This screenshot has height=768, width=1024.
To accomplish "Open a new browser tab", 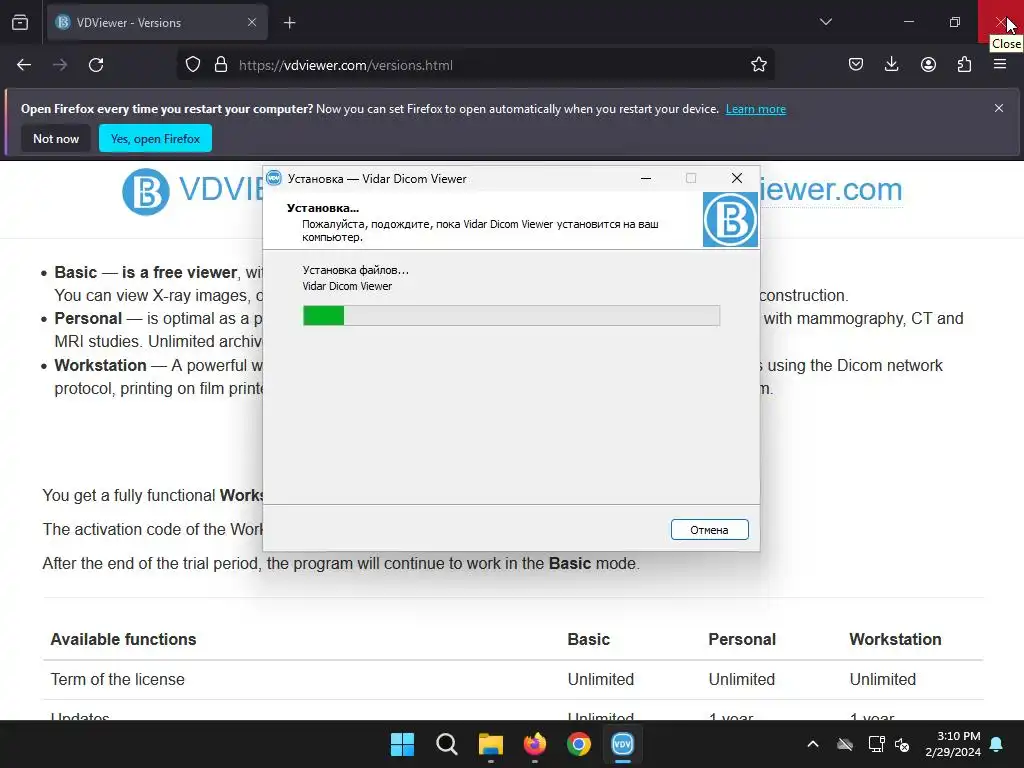I will click(x=289, y=23).
